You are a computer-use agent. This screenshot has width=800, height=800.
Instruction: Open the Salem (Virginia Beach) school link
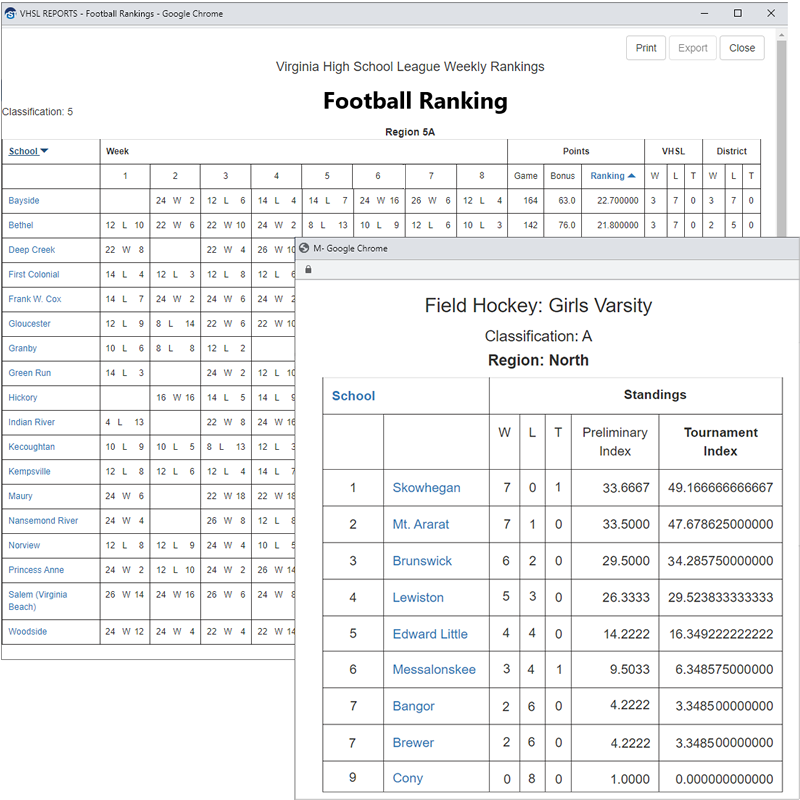(x=37, y=601)
